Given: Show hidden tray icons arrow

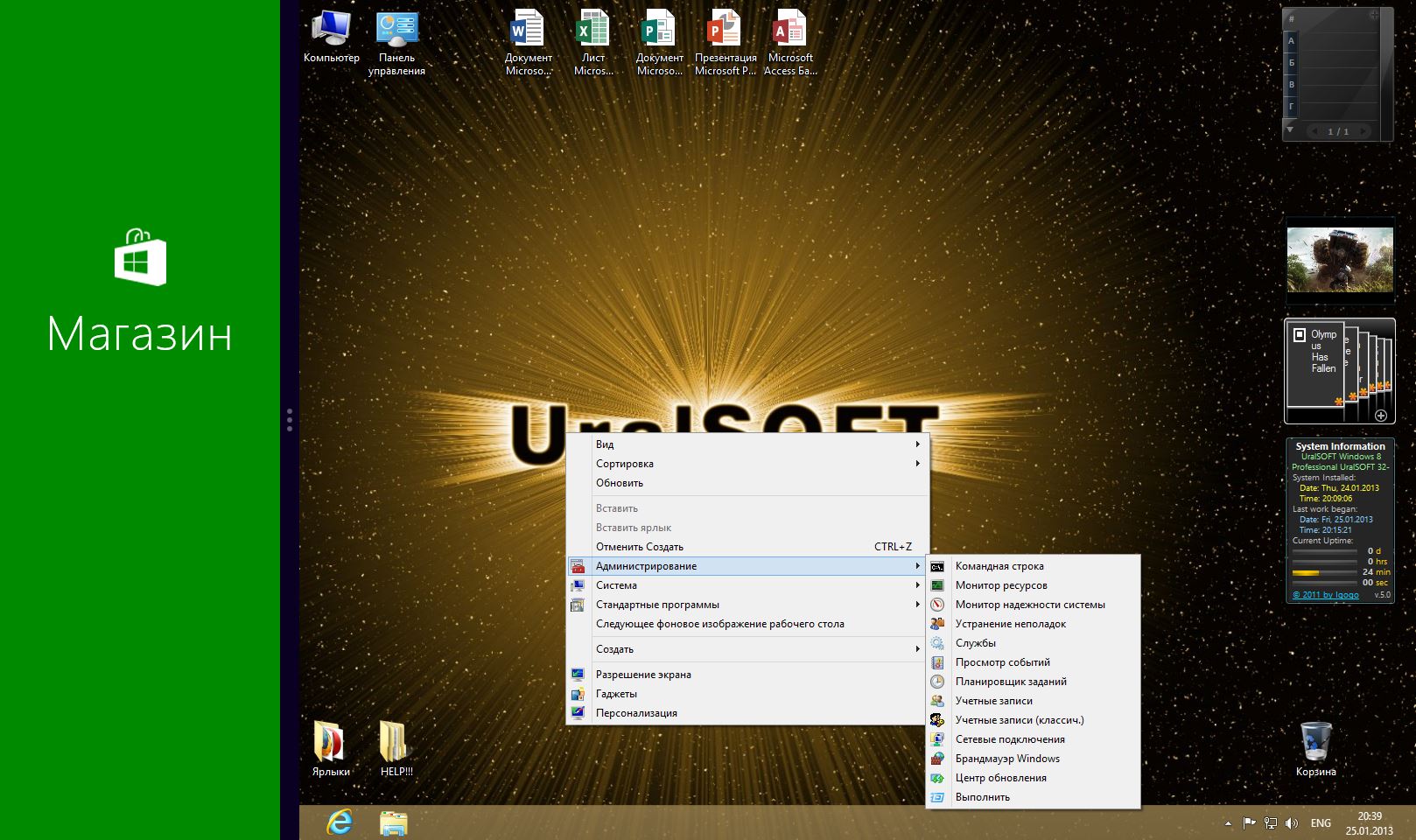Looking at the screenshot, I should [x=1228, y=822].
